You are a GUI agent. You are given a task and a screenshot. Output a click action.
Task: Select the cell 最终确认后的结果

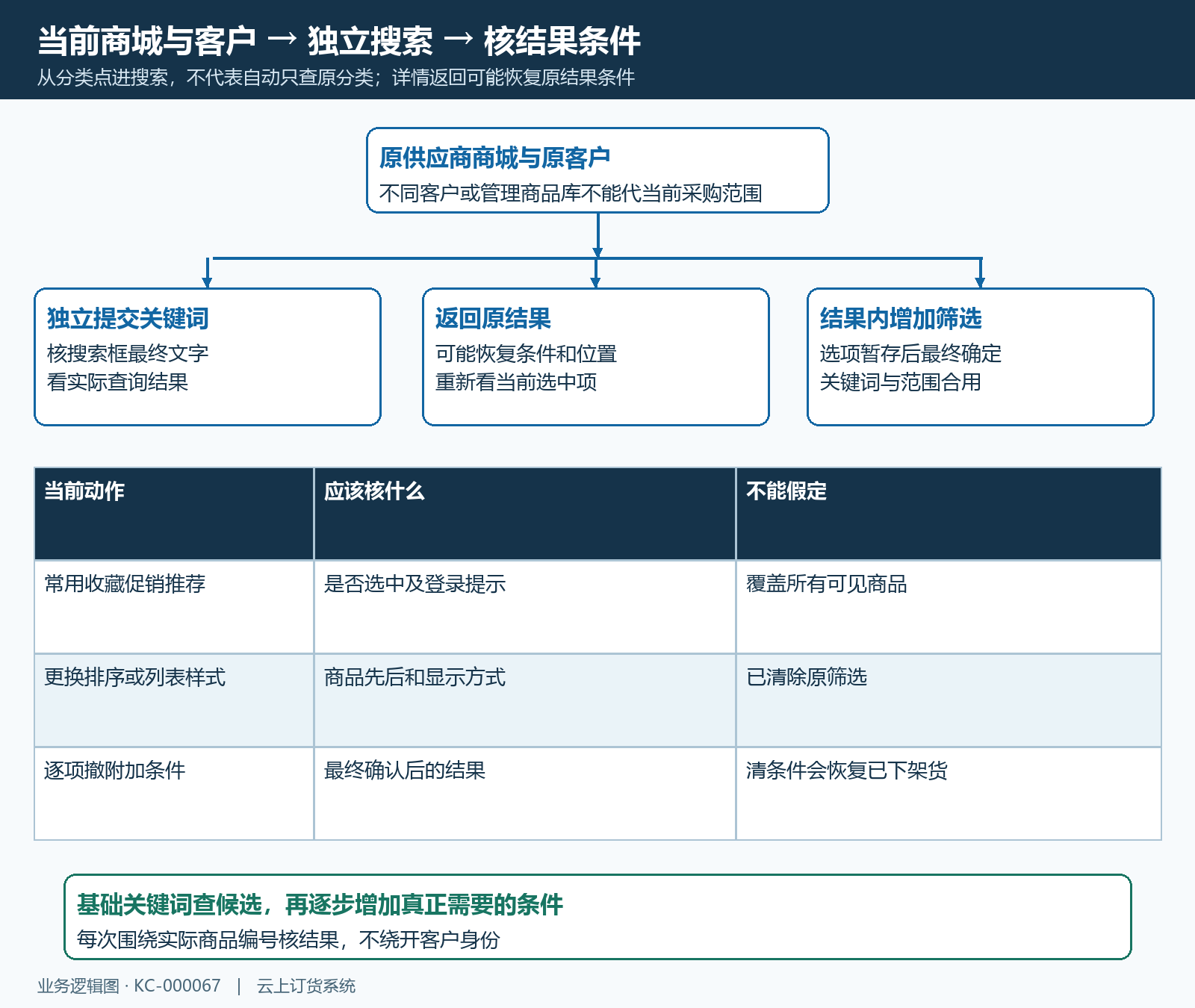coord(525,794)
